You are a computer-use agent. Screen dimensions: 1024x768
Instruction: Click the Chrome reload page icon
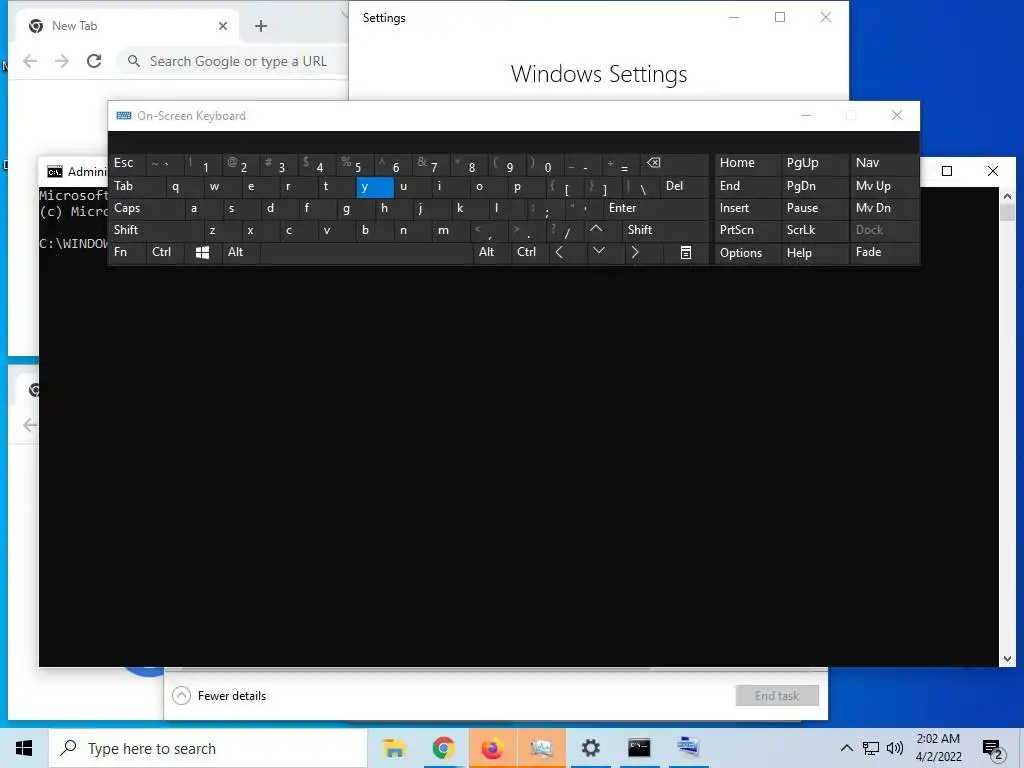point(94,61)
